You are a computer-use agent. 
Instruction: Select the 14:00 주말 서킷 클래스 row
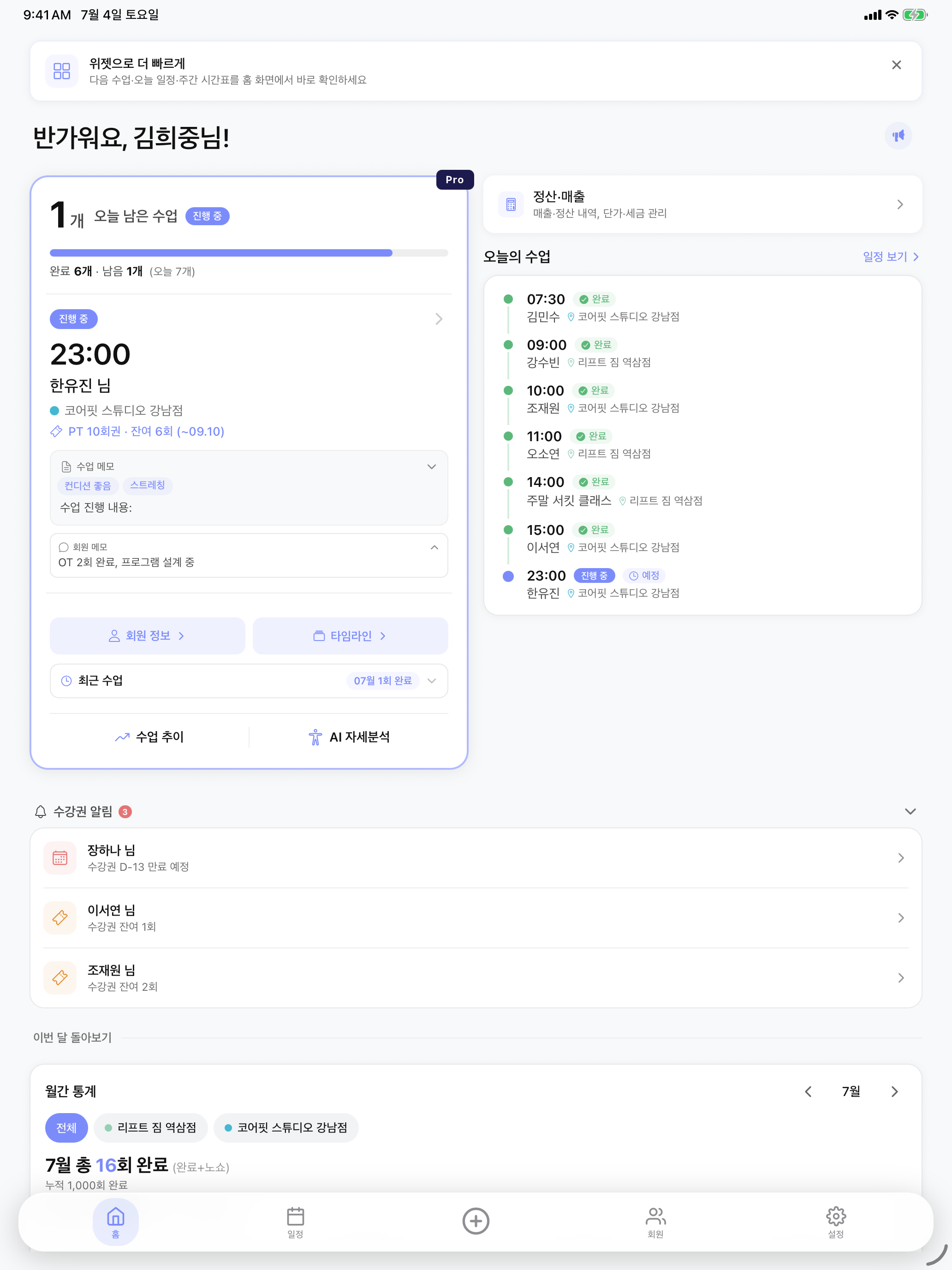click(702, 491)
